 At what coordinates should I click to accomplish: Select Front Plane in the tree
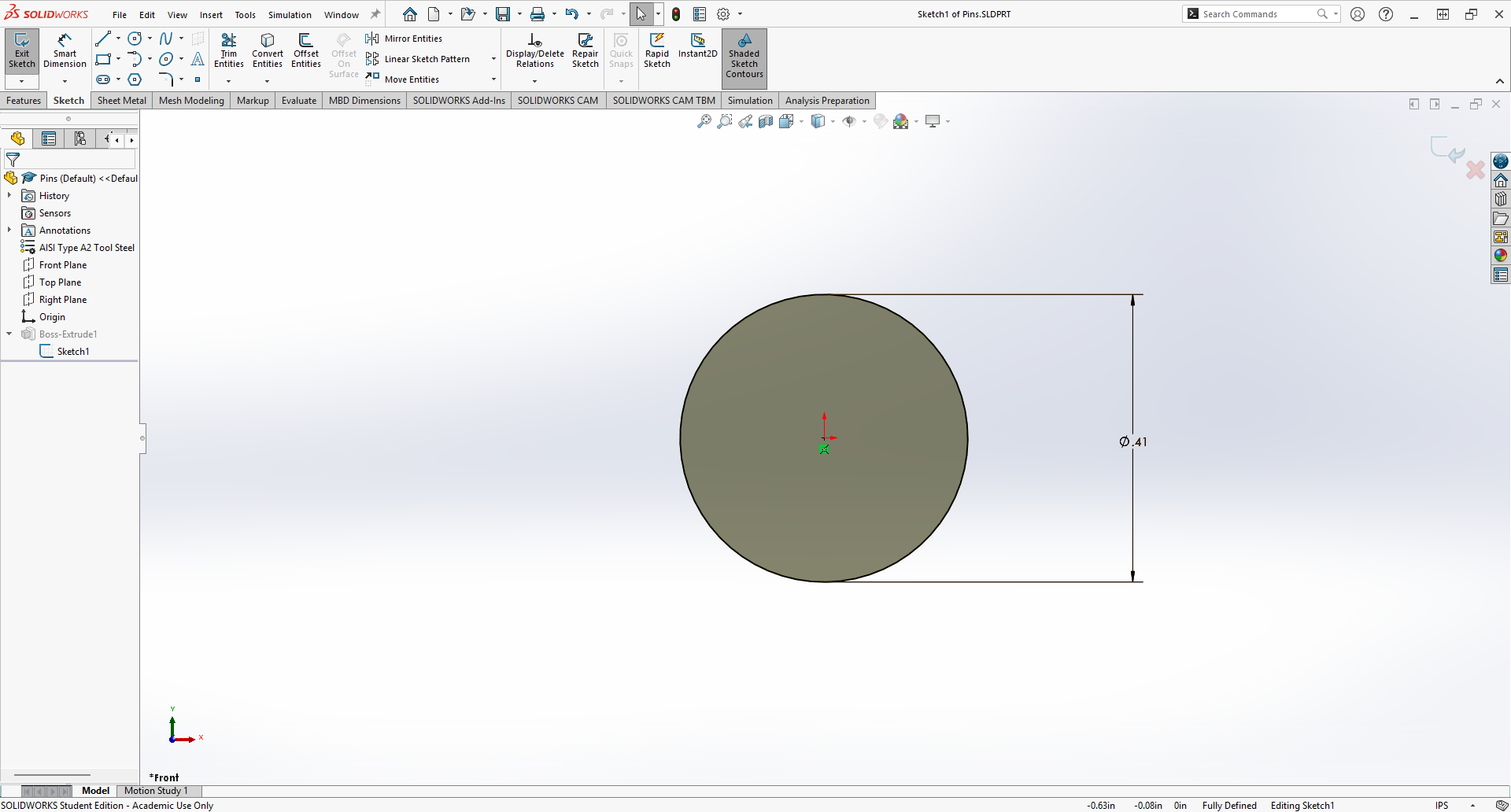tap(63, 265)
